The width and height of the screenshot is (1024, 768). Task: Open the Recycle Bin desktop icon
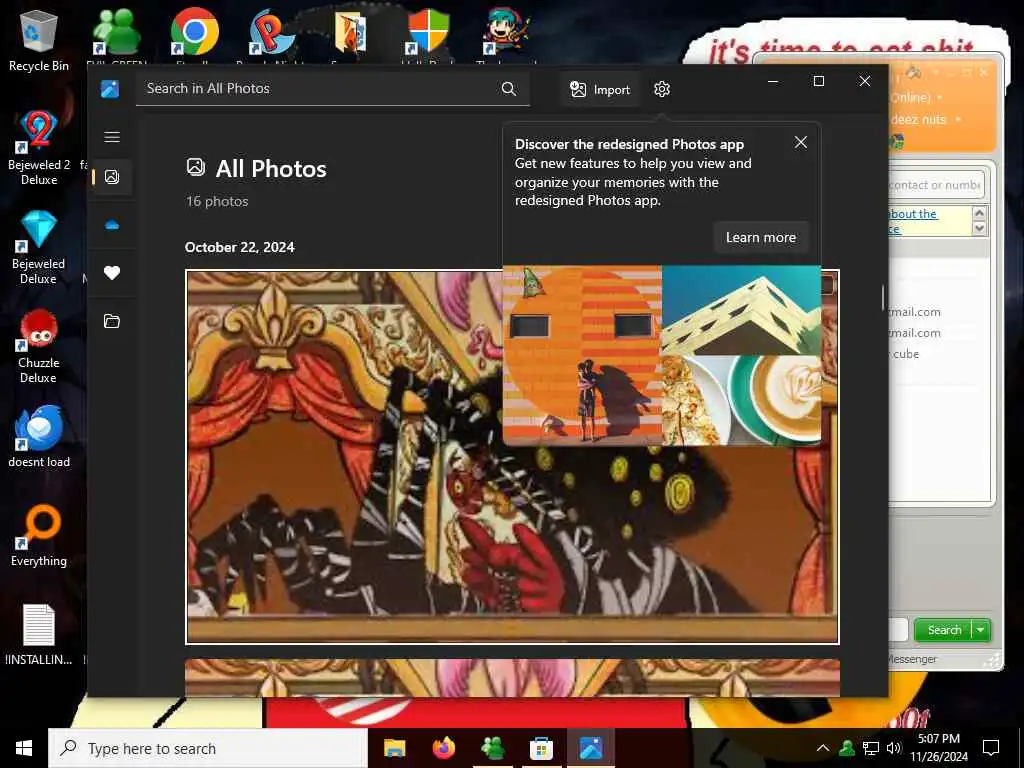click(x=39, y=40)
